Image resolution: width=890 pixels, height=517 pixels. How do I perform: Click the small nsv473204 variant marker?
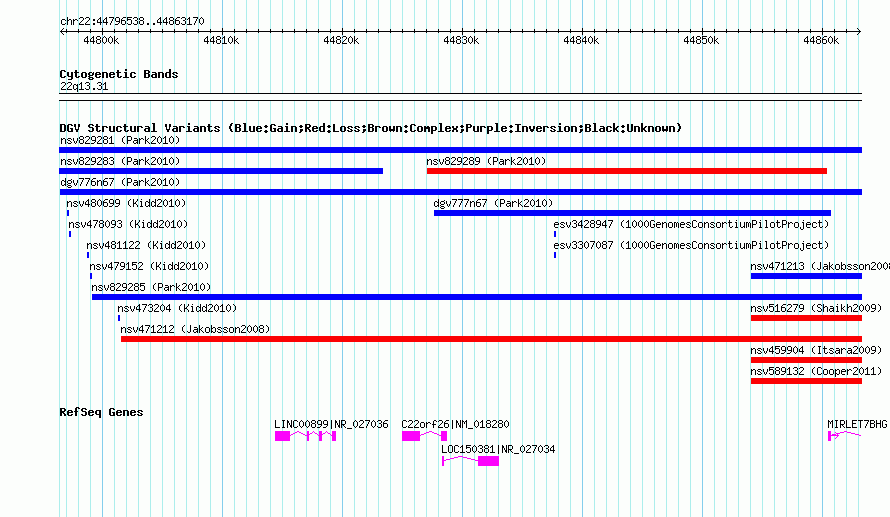pyautogui.click(x=119, y=318)
